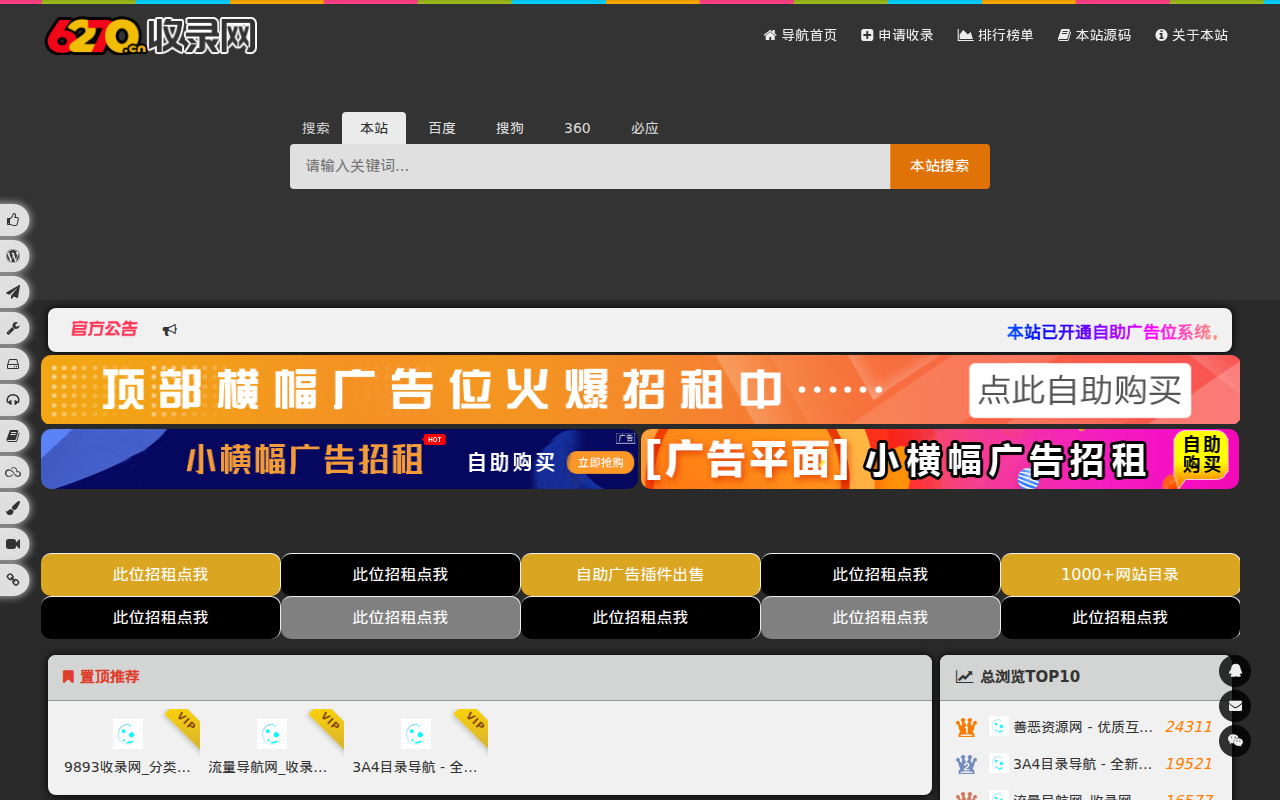Image resolution: width=1280 pixels, height=800 pixels.
Task: Click the orange rank-1 crown icon
Action: pos(966,727)
